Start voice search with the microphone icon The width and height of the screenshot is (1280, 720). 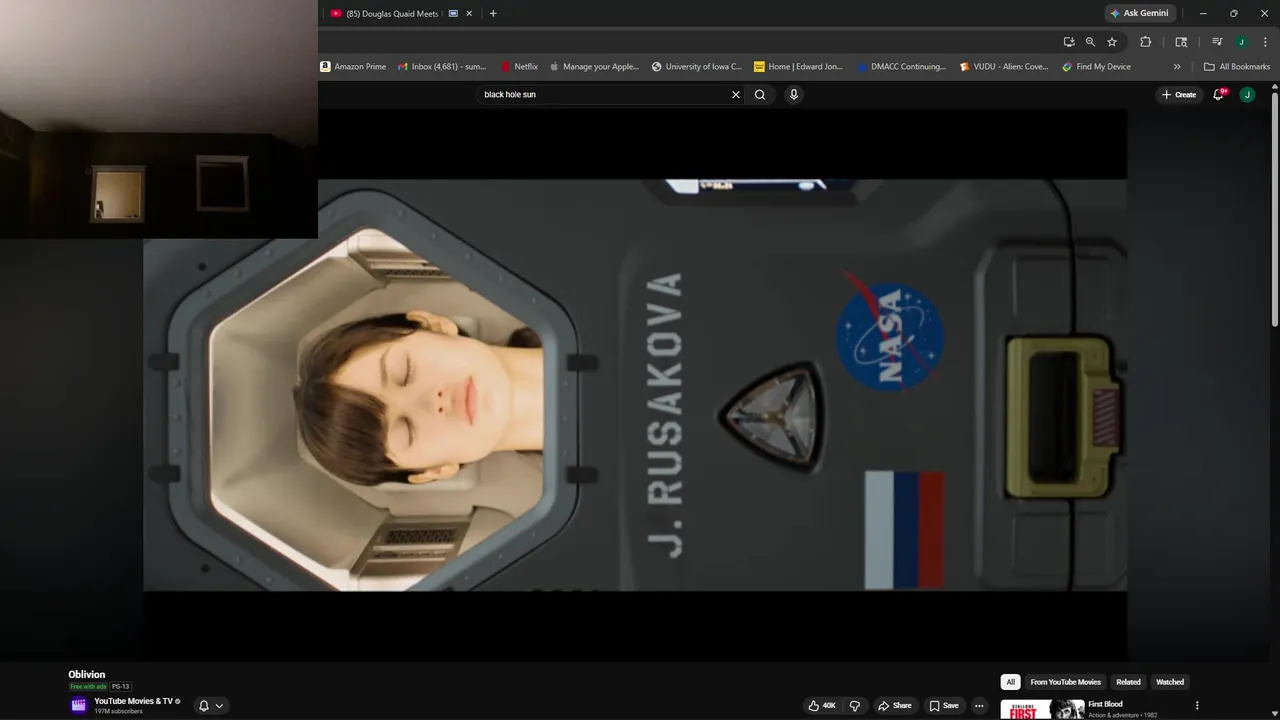tap(794, 95)
